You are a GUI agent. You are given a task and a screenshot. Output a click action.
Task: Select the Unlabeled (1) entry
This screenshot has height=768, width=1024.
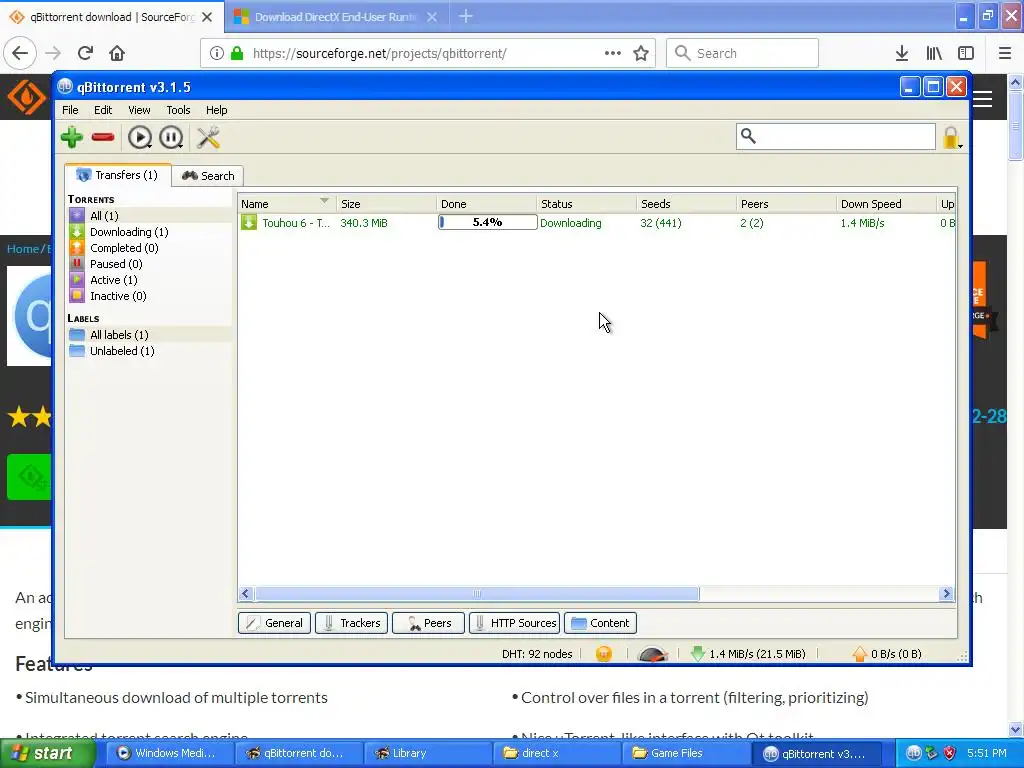click(x=150, y=351)
